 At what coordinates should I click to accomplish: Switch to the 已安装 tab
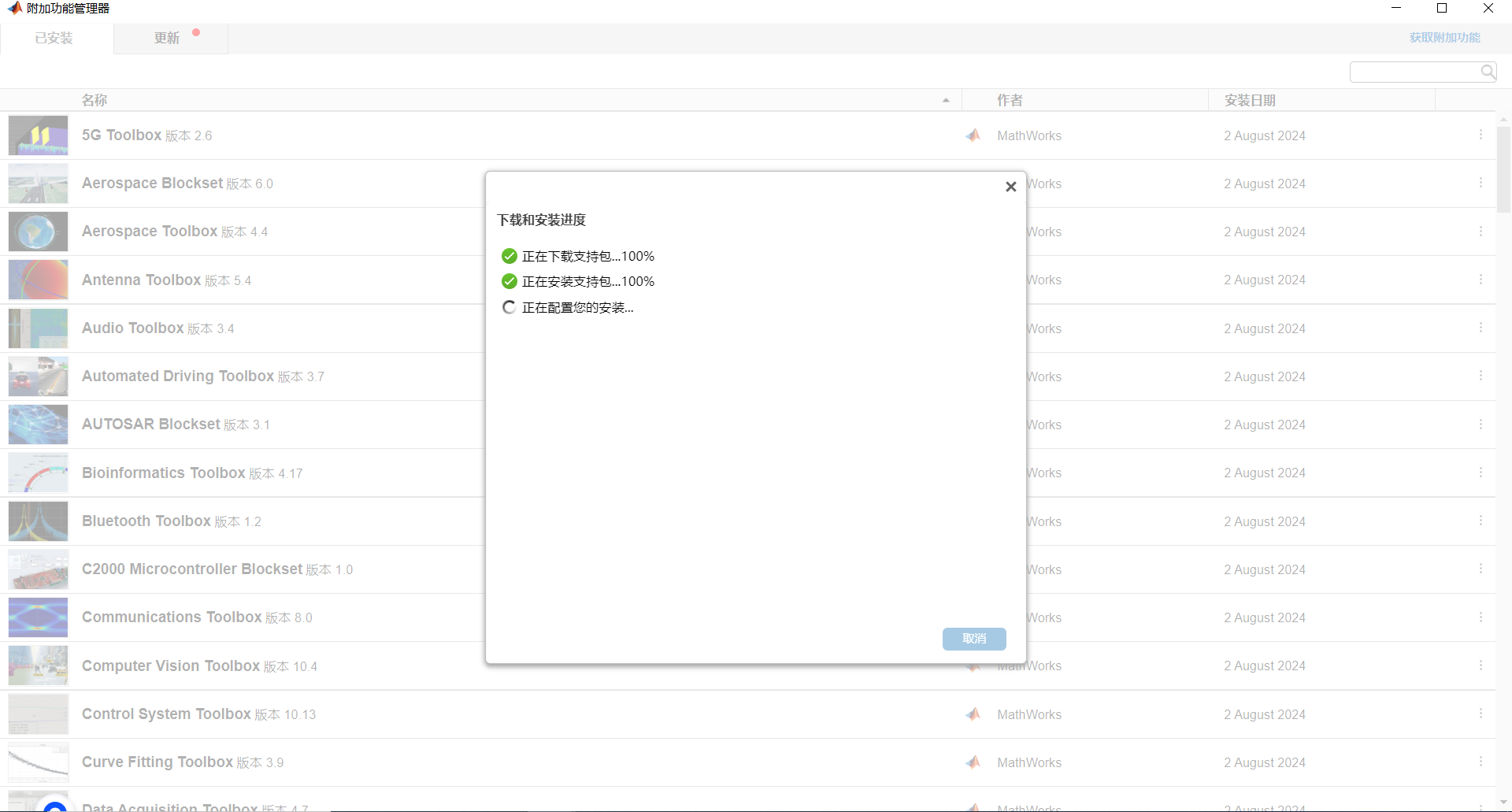click(54, 38)
